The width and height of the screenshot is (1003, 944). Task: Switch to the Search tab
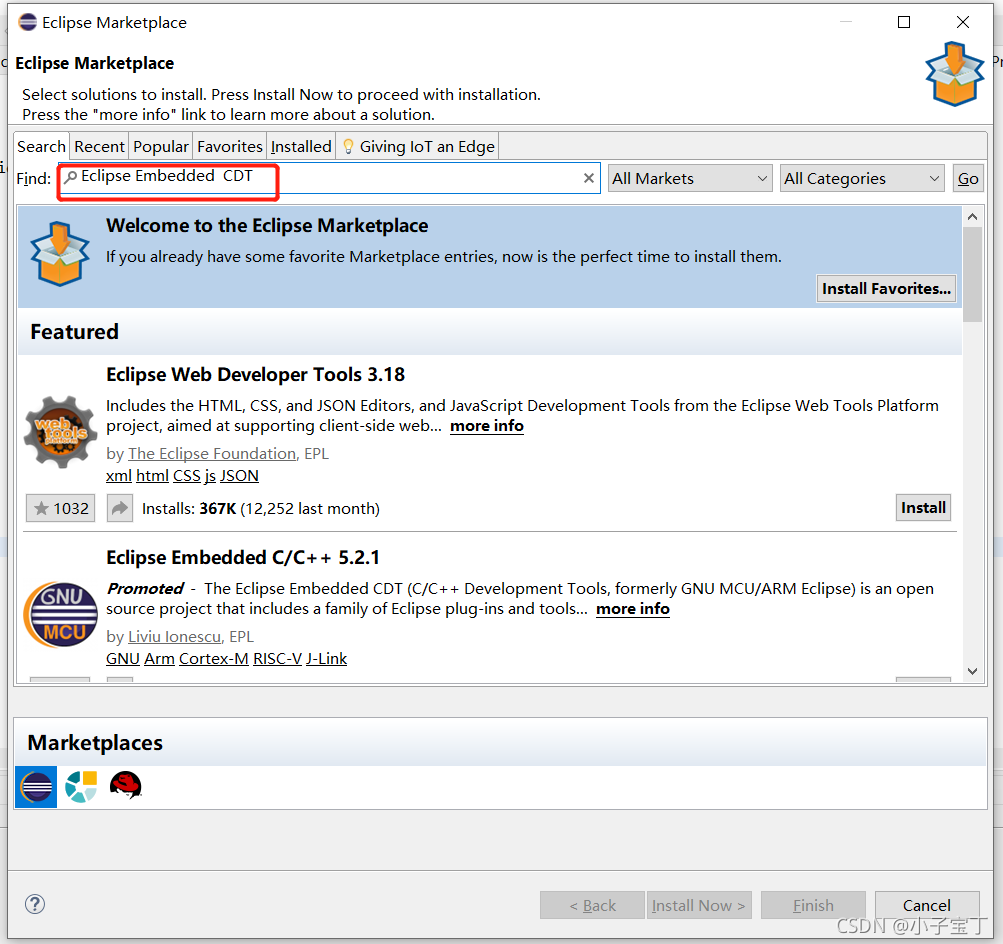[x=42, y=146]
